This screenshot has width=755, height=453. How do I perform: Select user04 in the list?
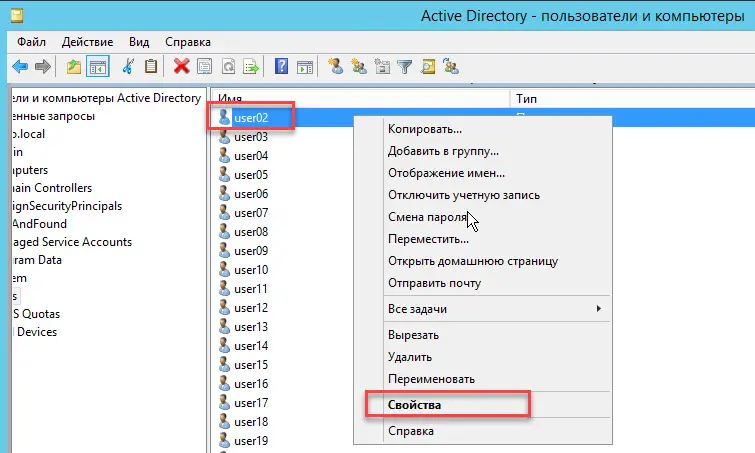pos(251,156)
